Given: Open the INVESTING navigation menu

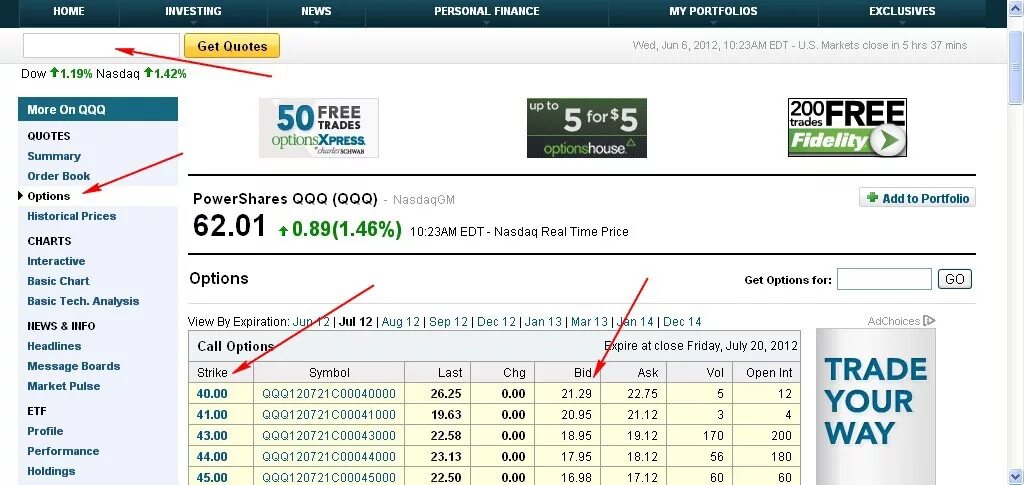Looking at the screenshot, I should (193, 11).
